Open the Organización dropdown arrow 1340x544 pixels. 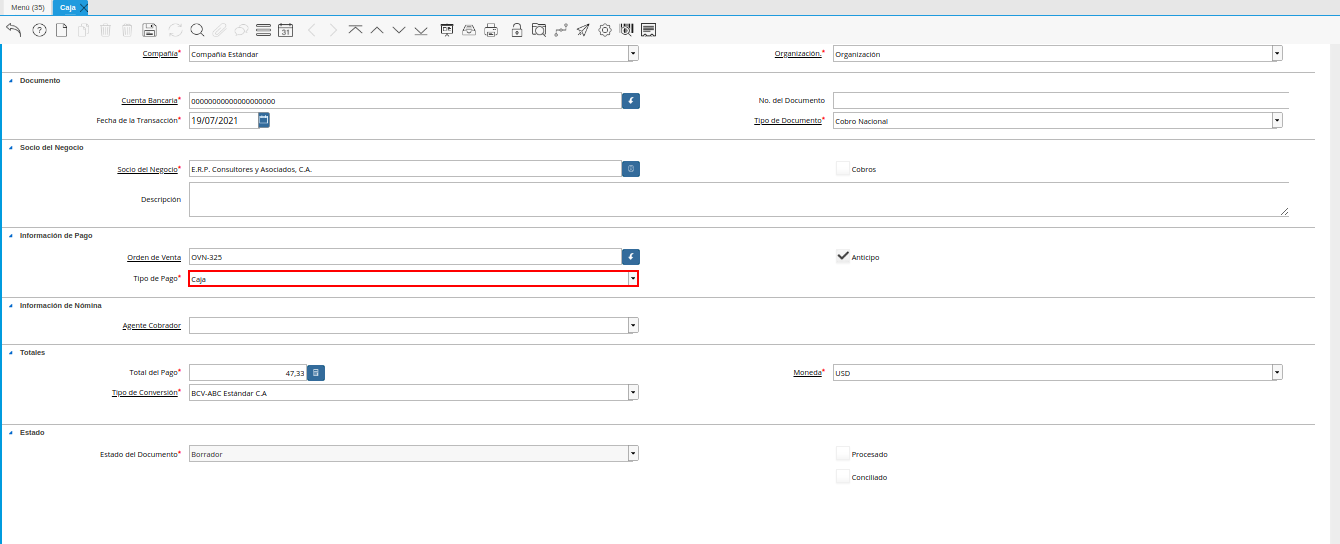(1277, 54)
